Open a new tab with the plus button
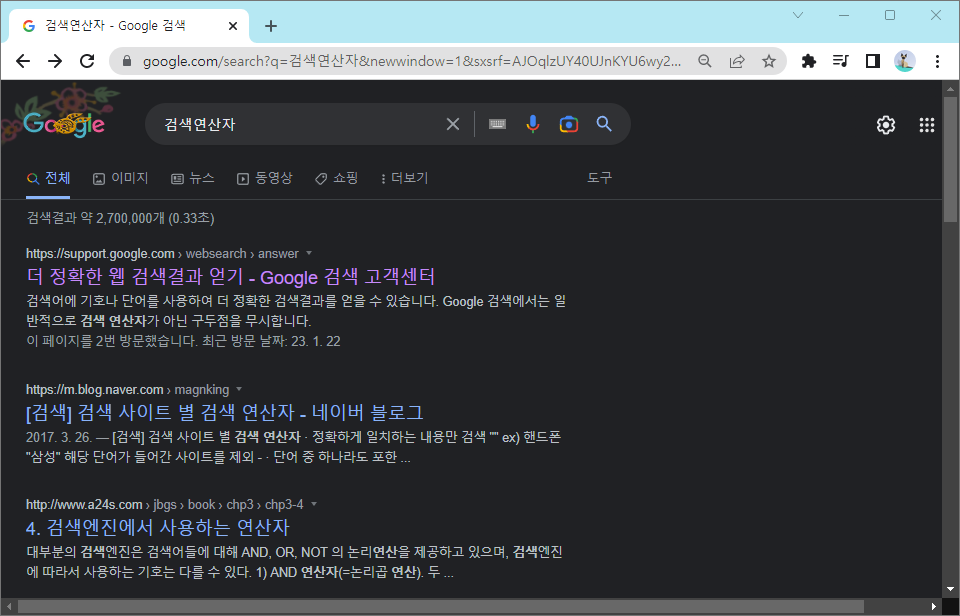 tap(271, 26)
